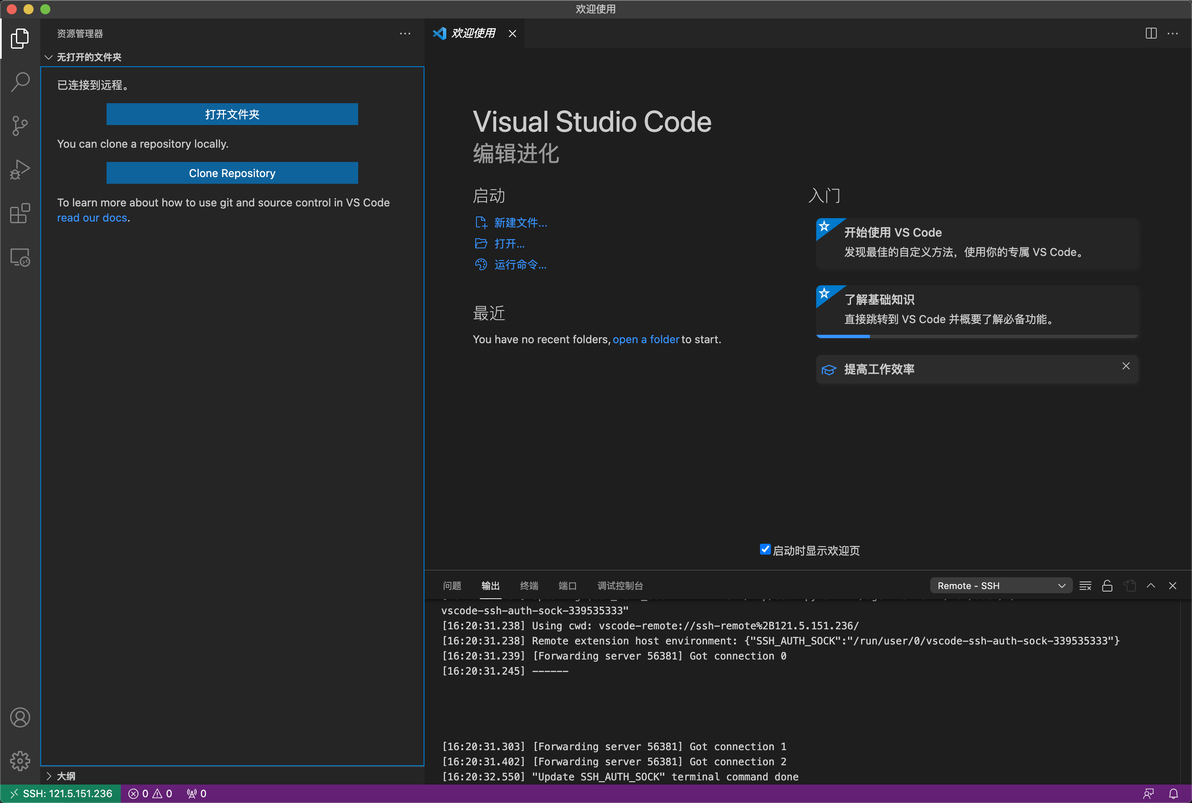Open the Run and Debug view
The width and height of the screenshot is (1192, 803).
click(x=20, y=170)
